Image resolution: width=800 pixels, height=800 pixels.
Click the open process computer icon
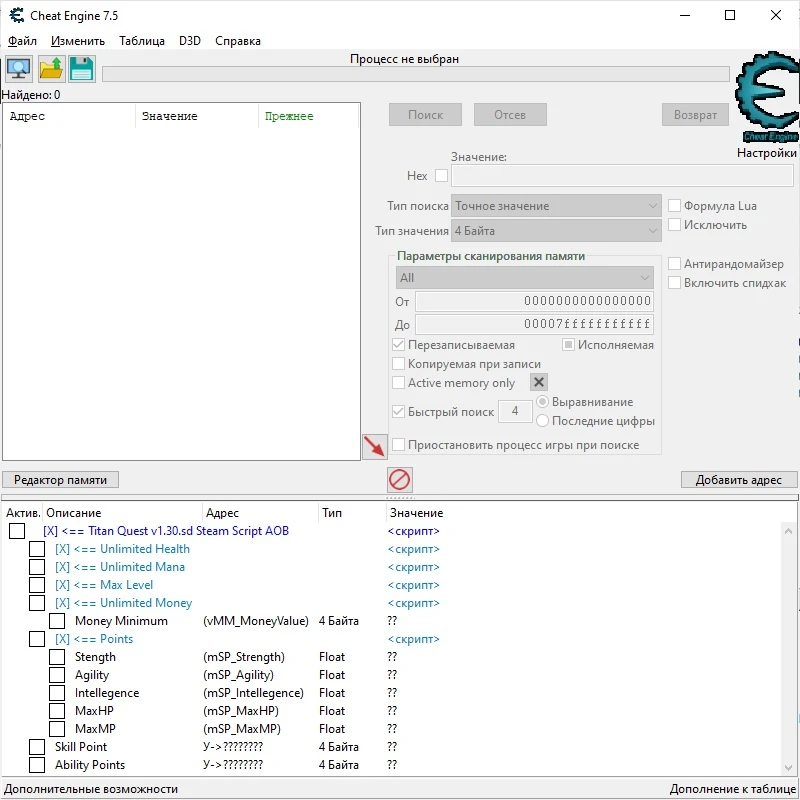pyautogui.click(x=19, y=69)
